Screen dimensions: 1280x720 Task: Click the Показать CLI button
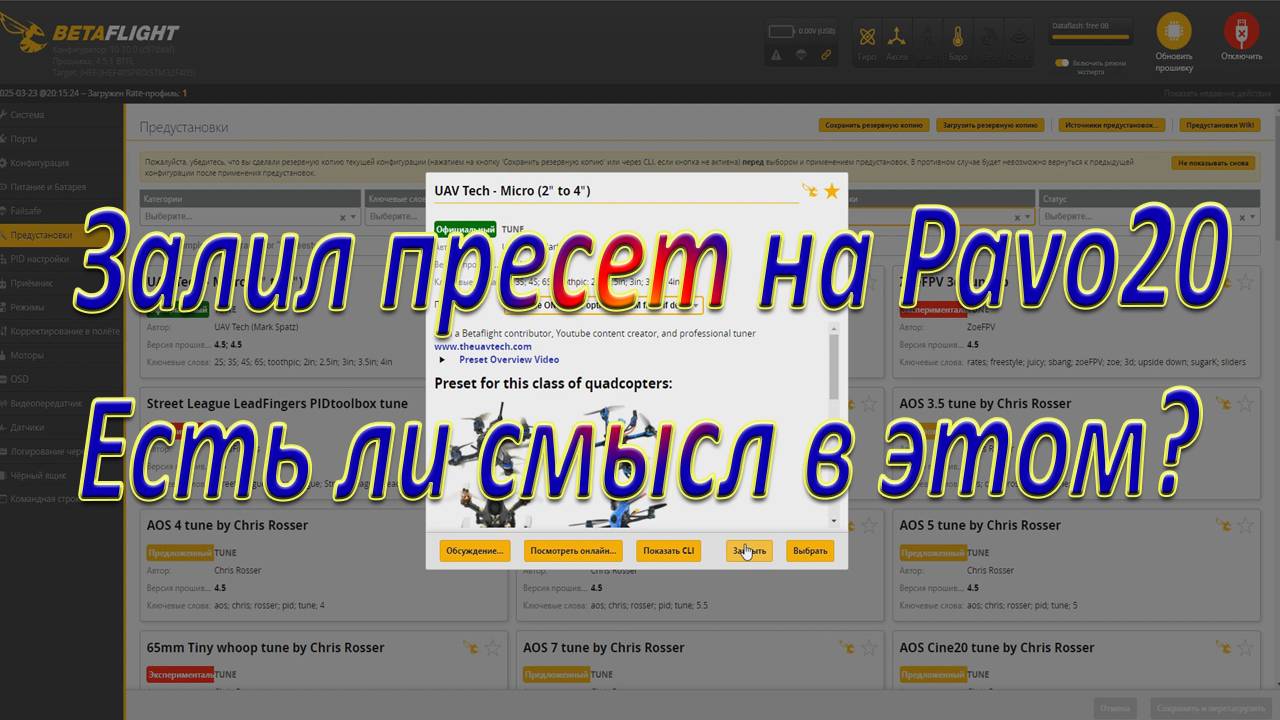[x=668, y=551]
